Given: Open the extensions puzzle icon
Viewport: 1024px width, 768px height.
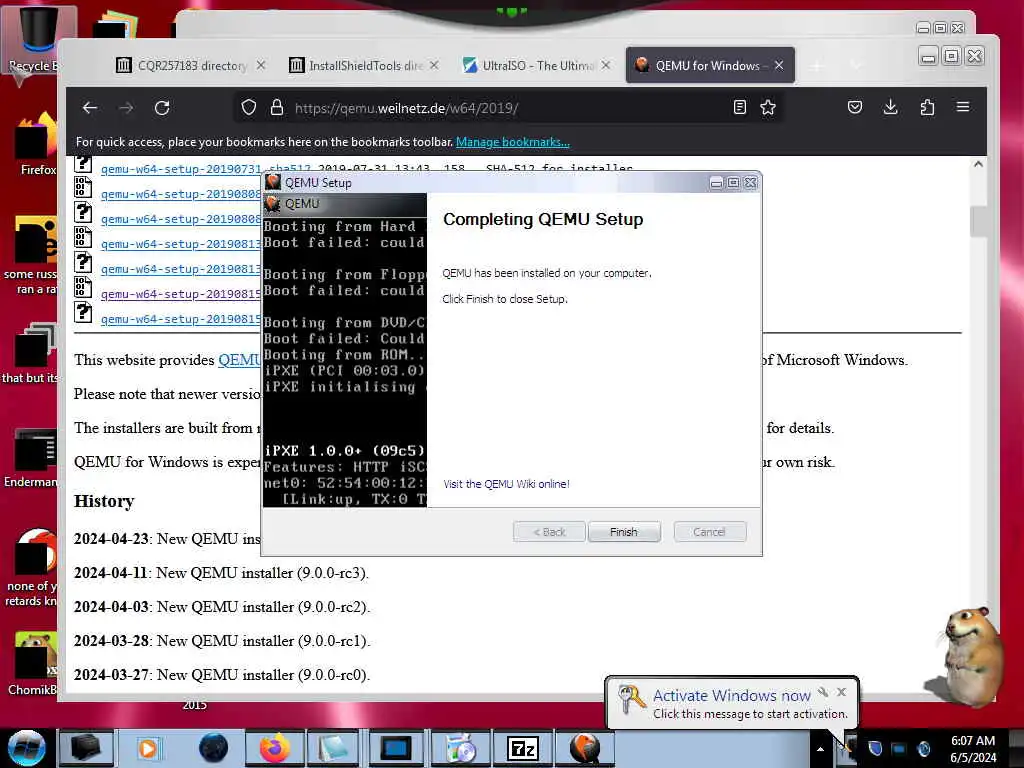Looking at the screenshot, I should pos(927,107).
